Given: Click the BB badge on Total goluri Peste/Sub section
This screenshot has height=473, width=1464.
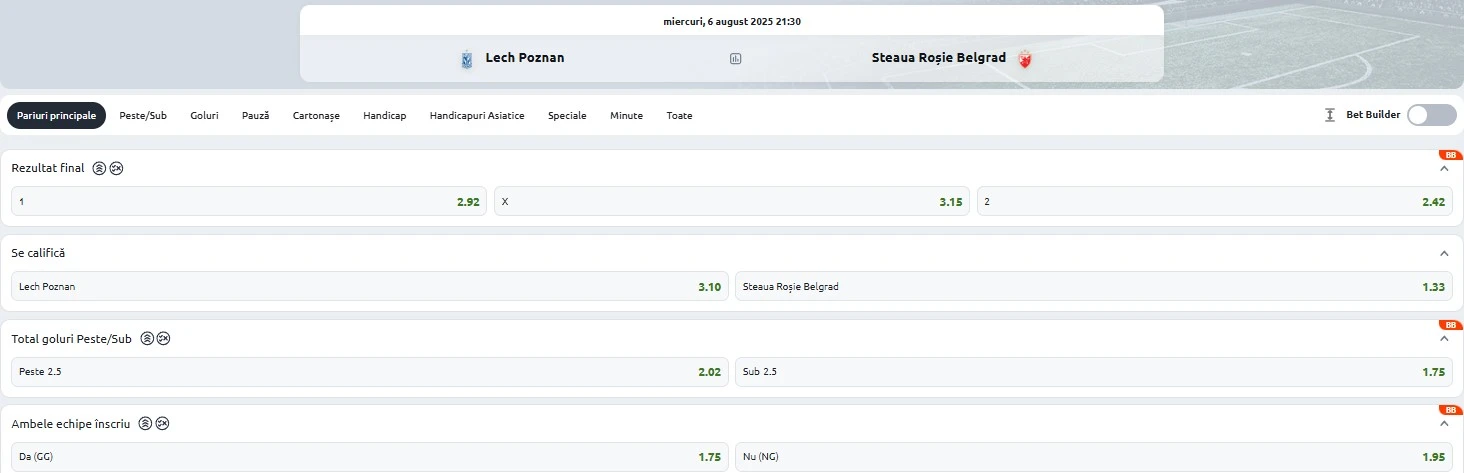Looking at the screenshot, I should click(x=1450, y=325).
